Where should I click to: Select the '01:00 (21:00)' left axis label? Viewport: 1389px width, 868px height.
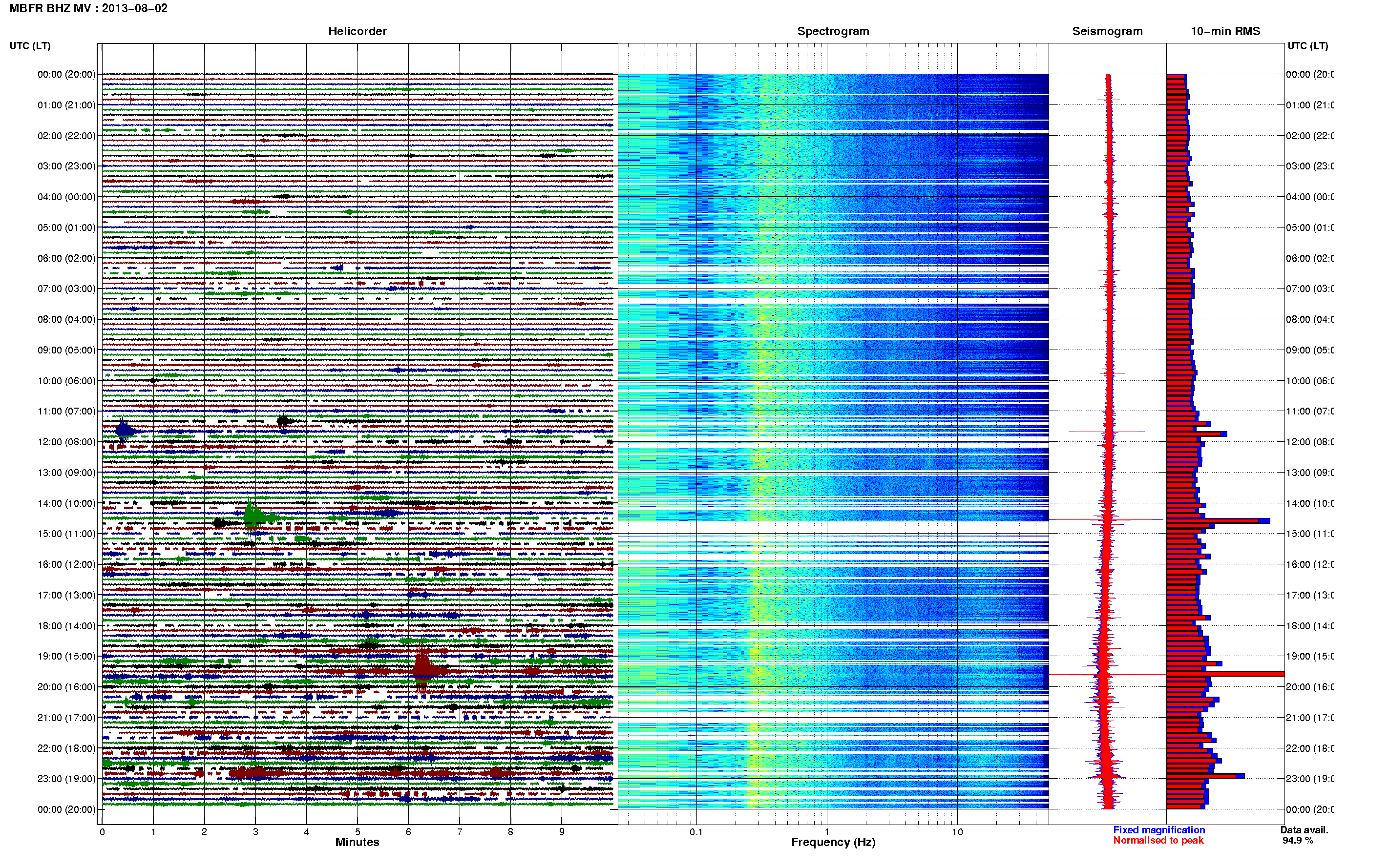pyautogui.click(x=66, y=105)
